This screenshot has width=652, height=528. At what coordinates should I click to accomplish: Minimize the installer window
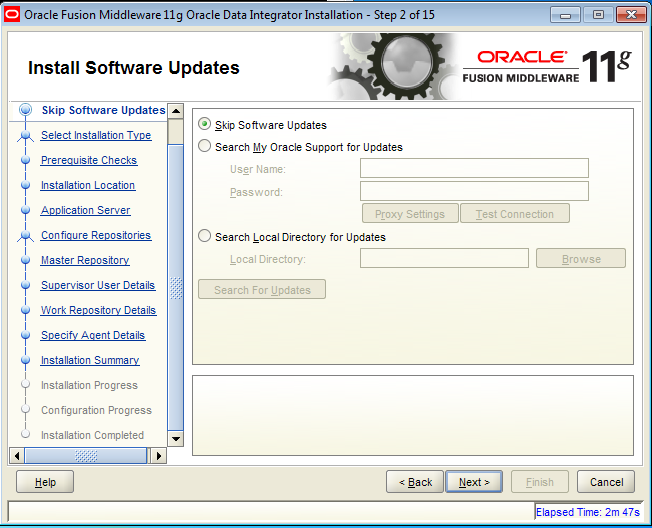565,15
